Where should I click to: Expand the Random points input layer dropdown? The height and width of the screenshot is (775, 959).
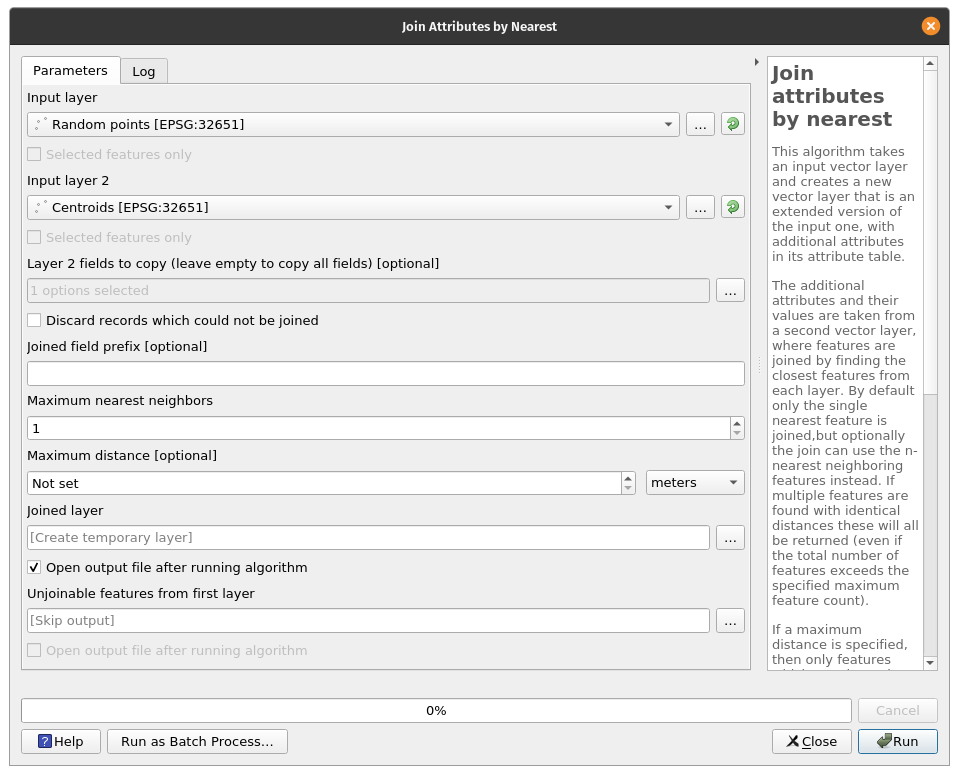[668, 124]
